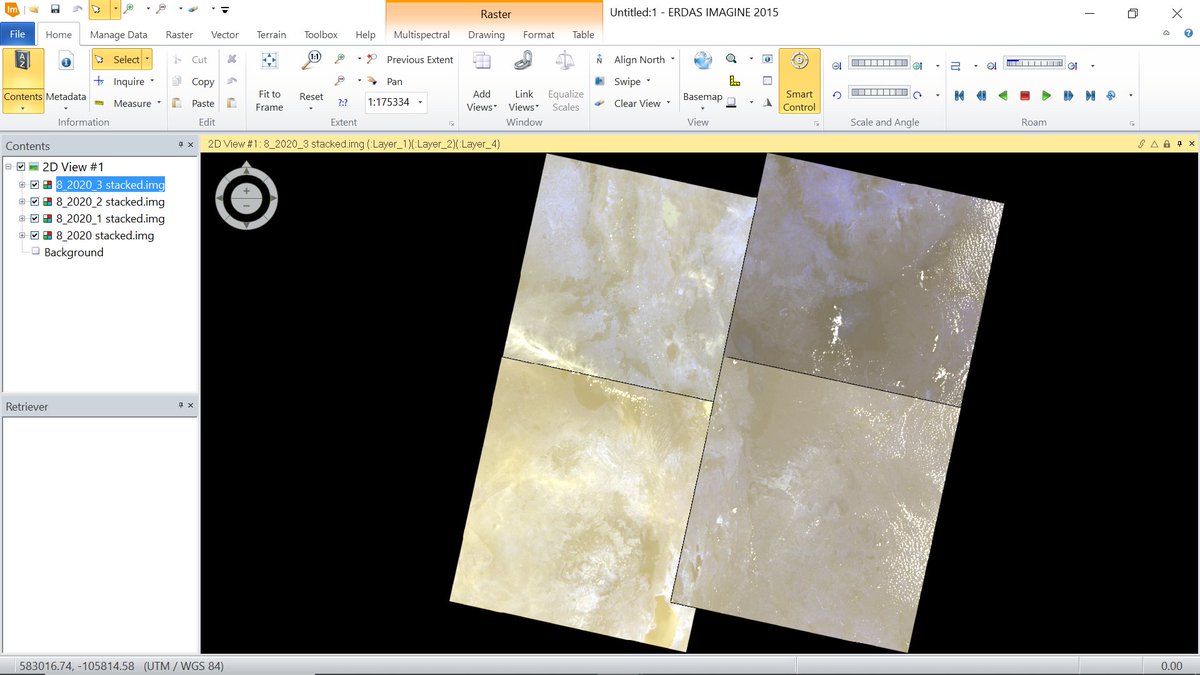Click the Clear View button
This screenshot has width=1200, height=675.
coord(637,103)
